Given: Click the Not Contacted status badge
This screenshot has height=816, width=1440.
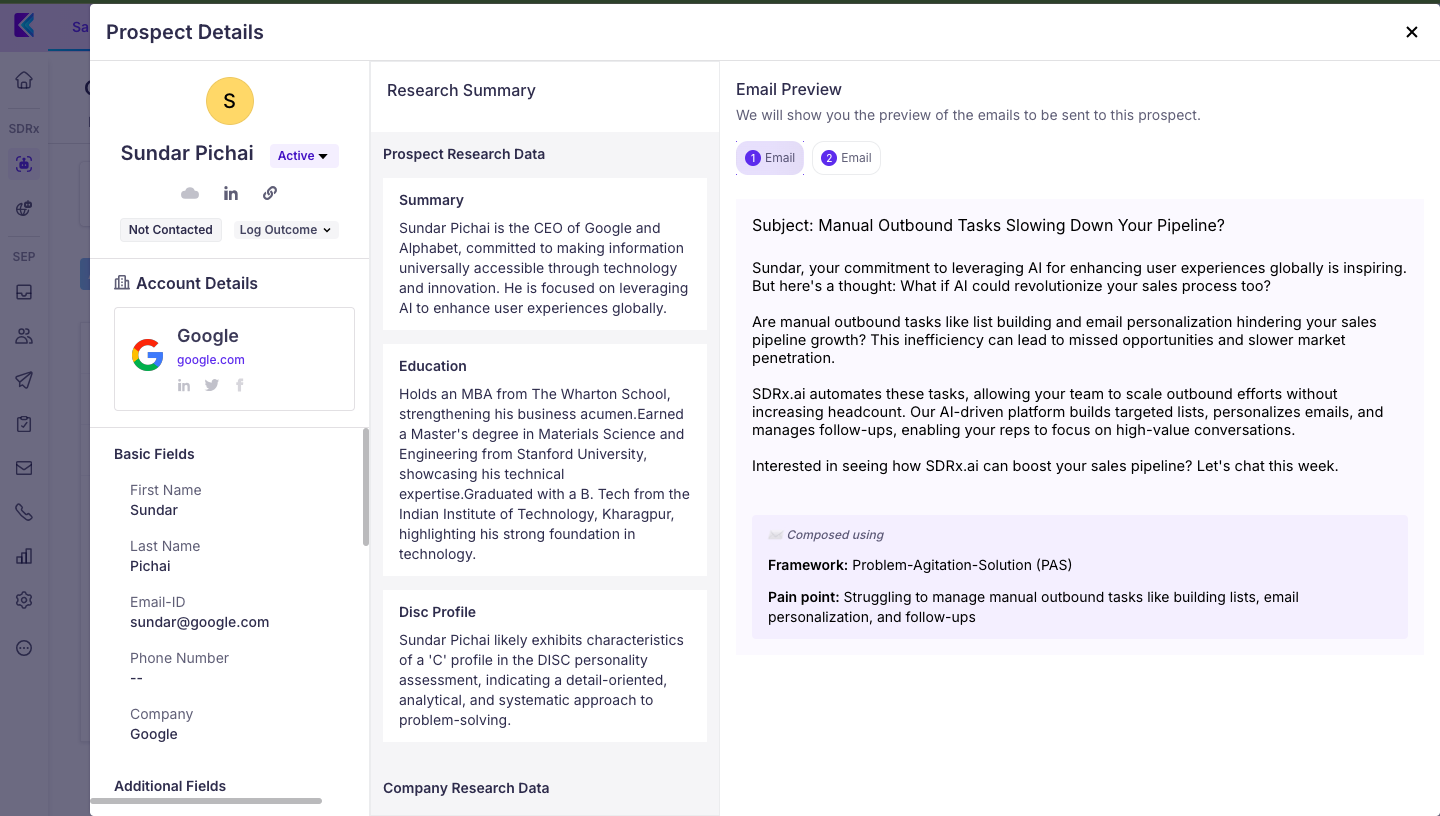Looking at the screenshot, I should 170,230.
